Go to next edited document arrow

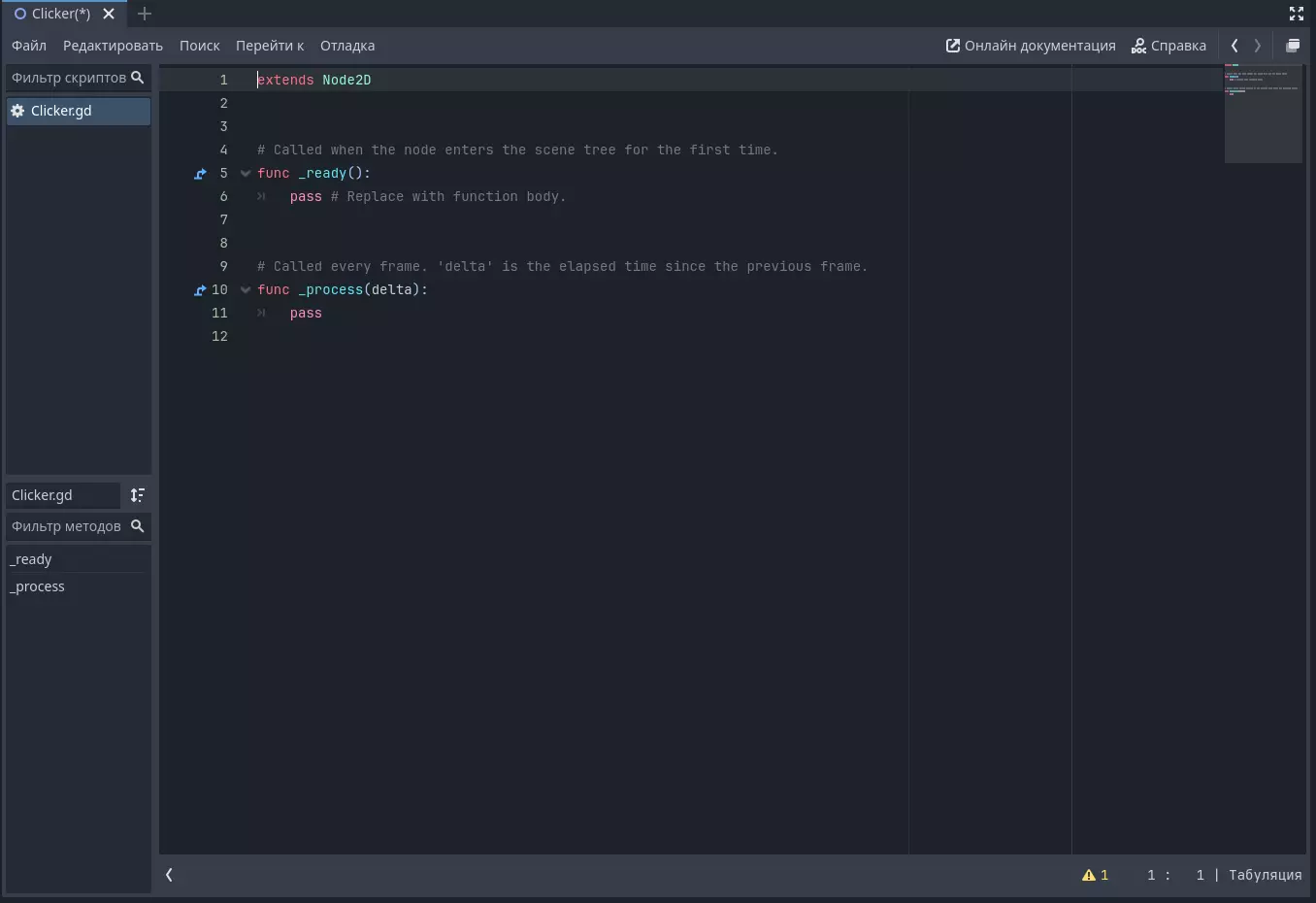click(1258, 46)
